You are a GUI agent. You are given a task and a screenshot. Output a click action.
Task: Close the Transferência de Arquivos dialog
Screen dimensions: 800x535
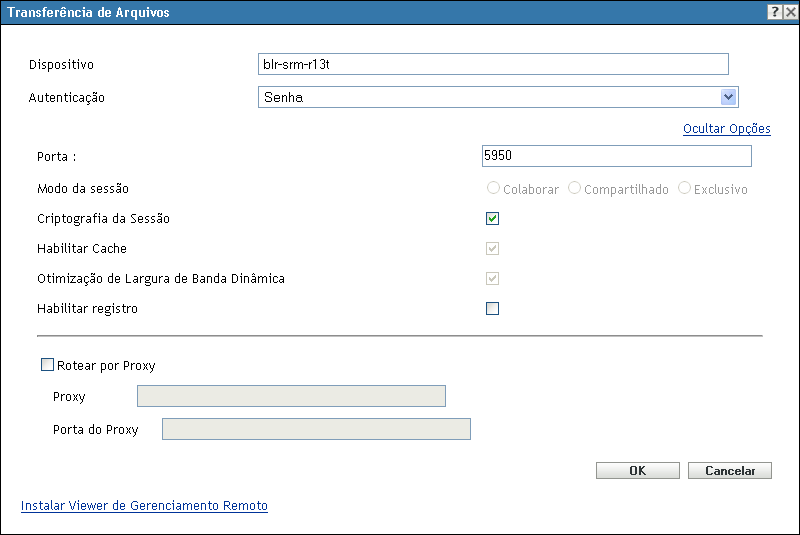point(790,12)
